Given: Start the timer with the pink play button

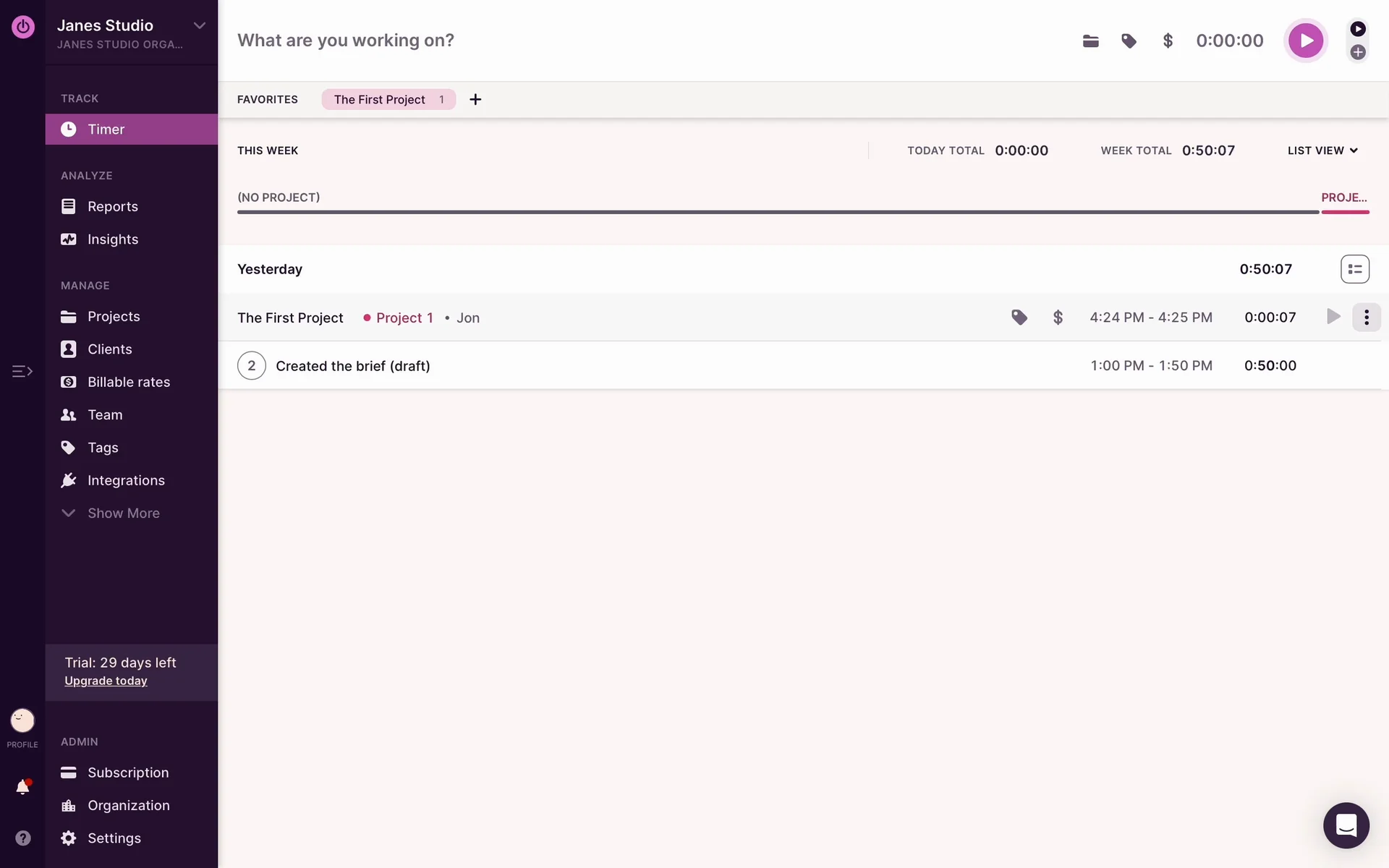Looking at the screenshot, I should click(x=1305, y=41).
